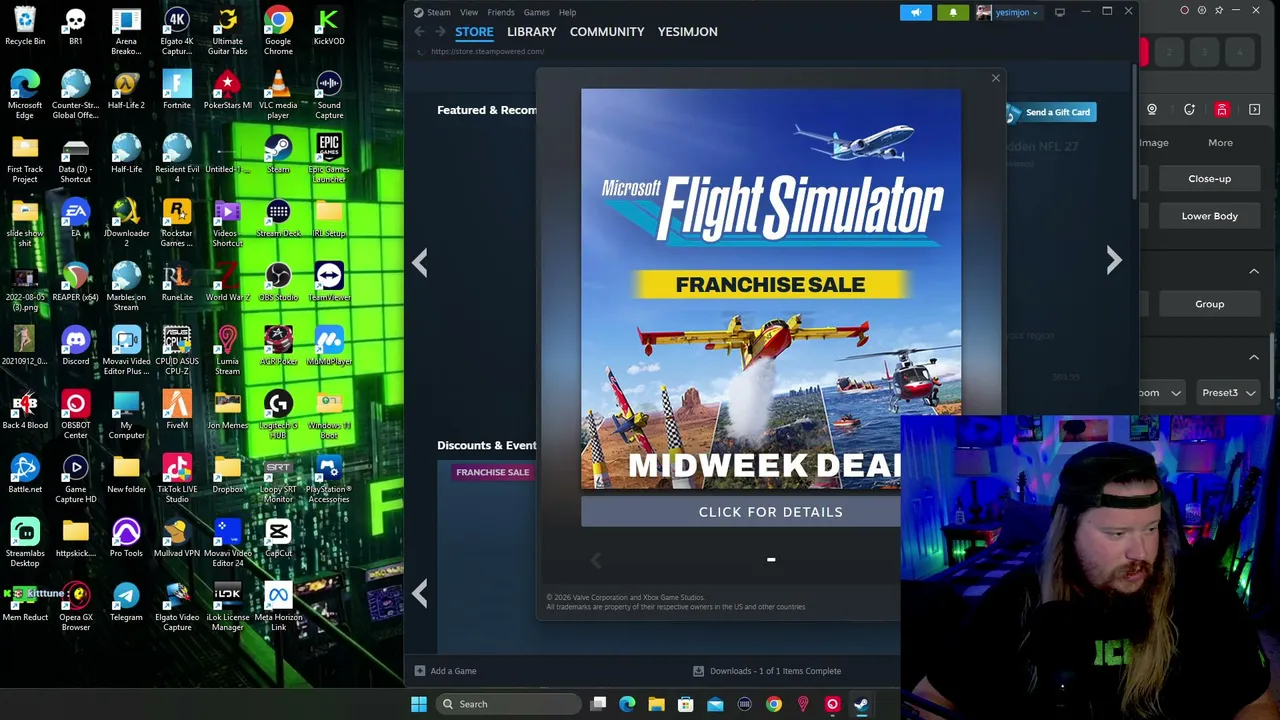Click the taskbar Search box
1280x720 pixels.
coord(508,704)
